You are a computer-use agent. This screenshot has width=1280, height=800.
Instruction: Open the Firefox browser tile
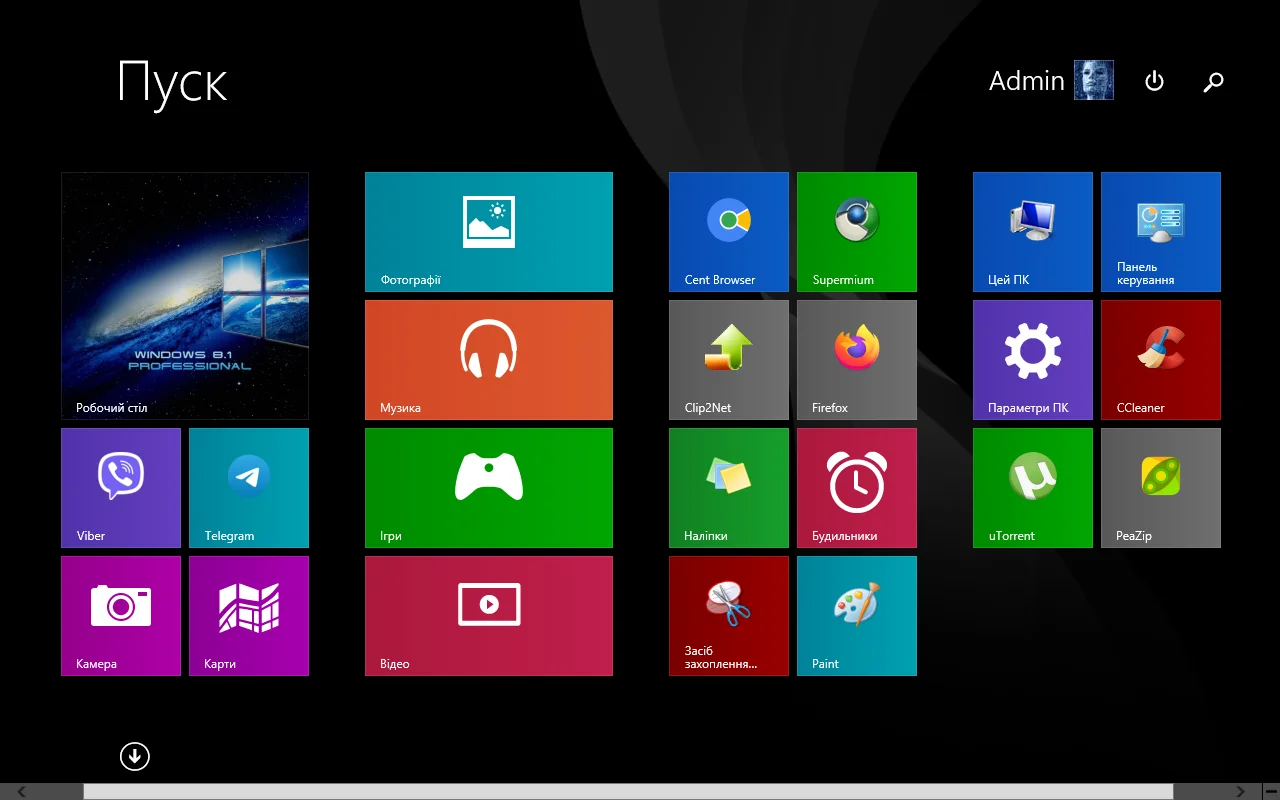[857, 360]
